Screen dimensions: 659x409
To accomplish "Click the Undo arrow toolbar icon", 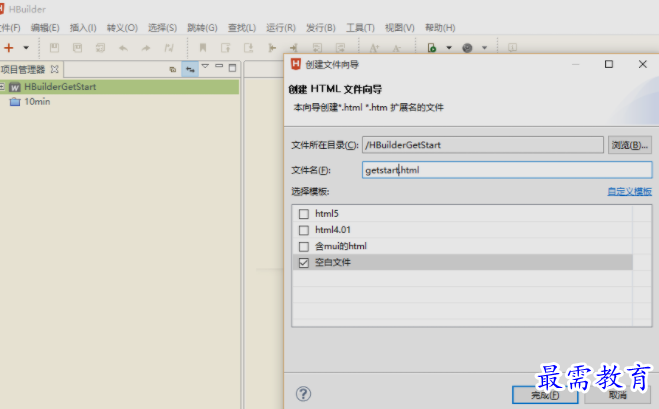I will pos(123,48).
